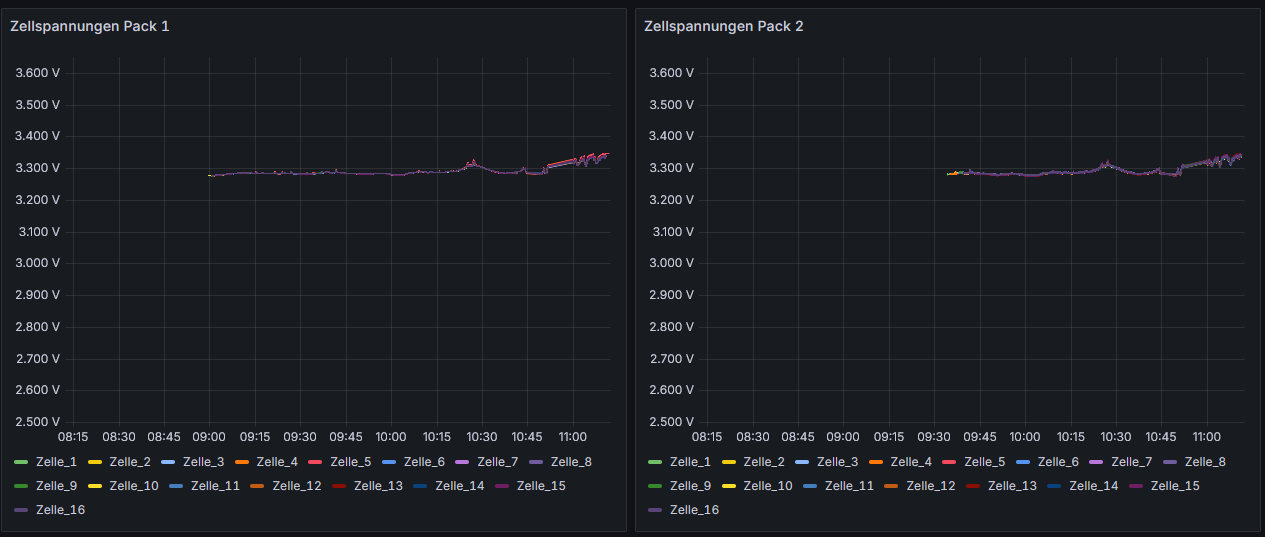Show only Zelle_7 in Pack 2 legend
Image resolution: width=1265 pixels, height=537 pixels.
[1131, 462]
